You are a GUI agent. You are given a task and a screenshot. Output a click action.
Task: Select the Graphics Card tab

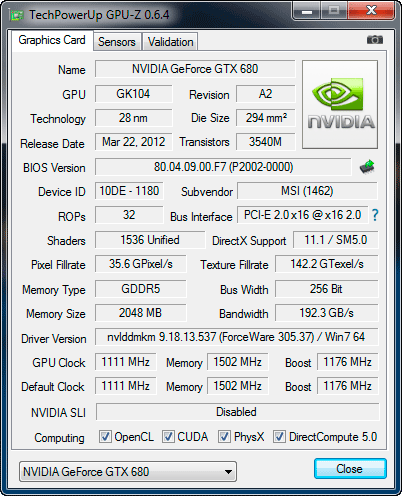(x=52, y=40)
